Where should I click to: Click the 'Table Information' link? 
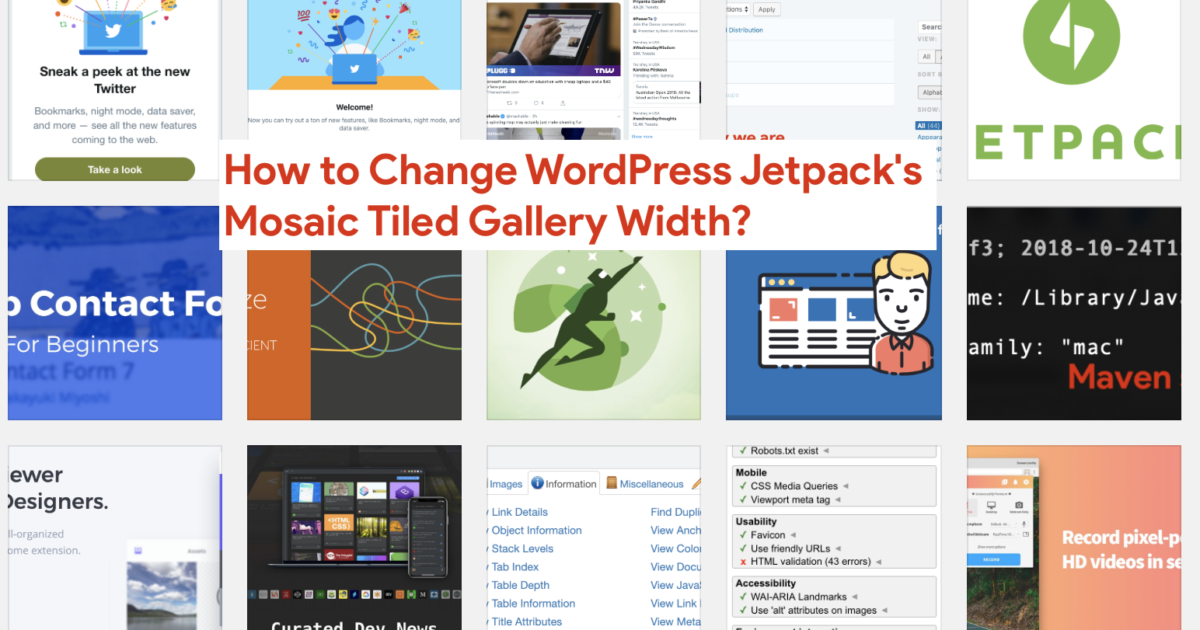pos(533,603)
